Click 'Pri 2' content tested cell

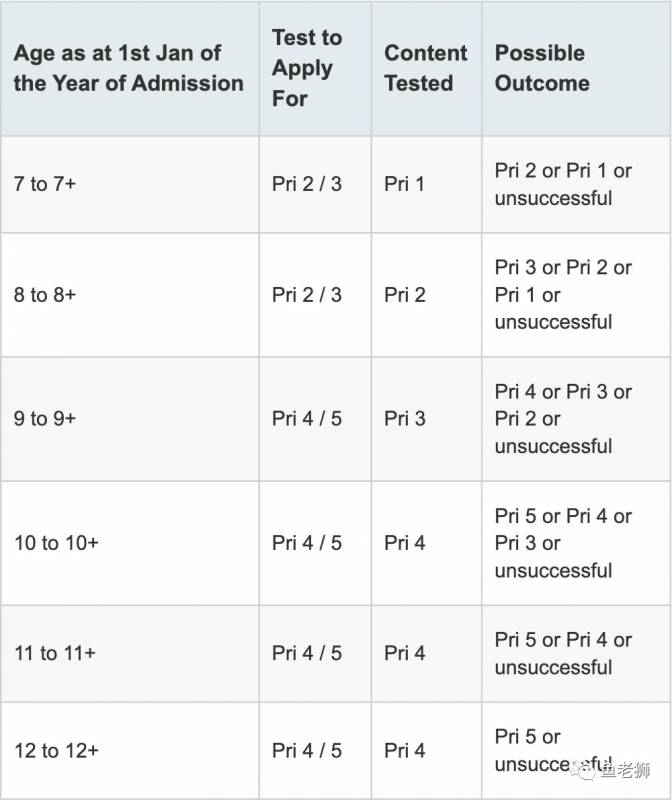pos(404,295)
